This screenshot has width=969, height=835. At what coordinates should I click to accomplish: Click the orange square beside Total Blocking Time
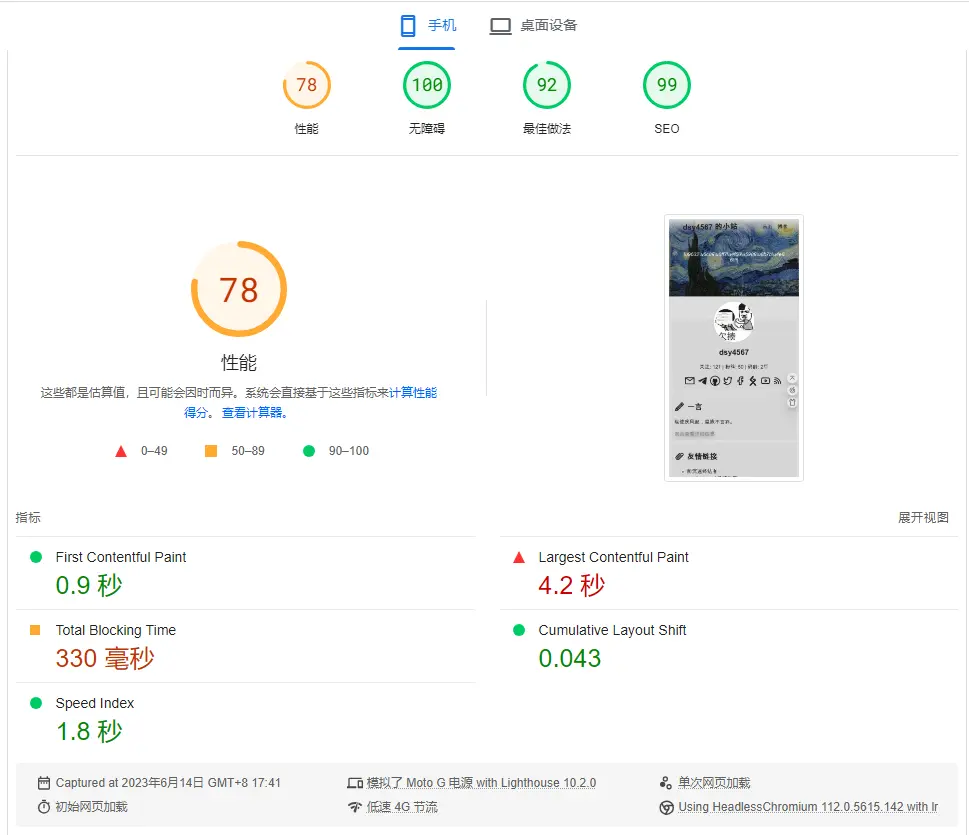click(x=36, y=631)
